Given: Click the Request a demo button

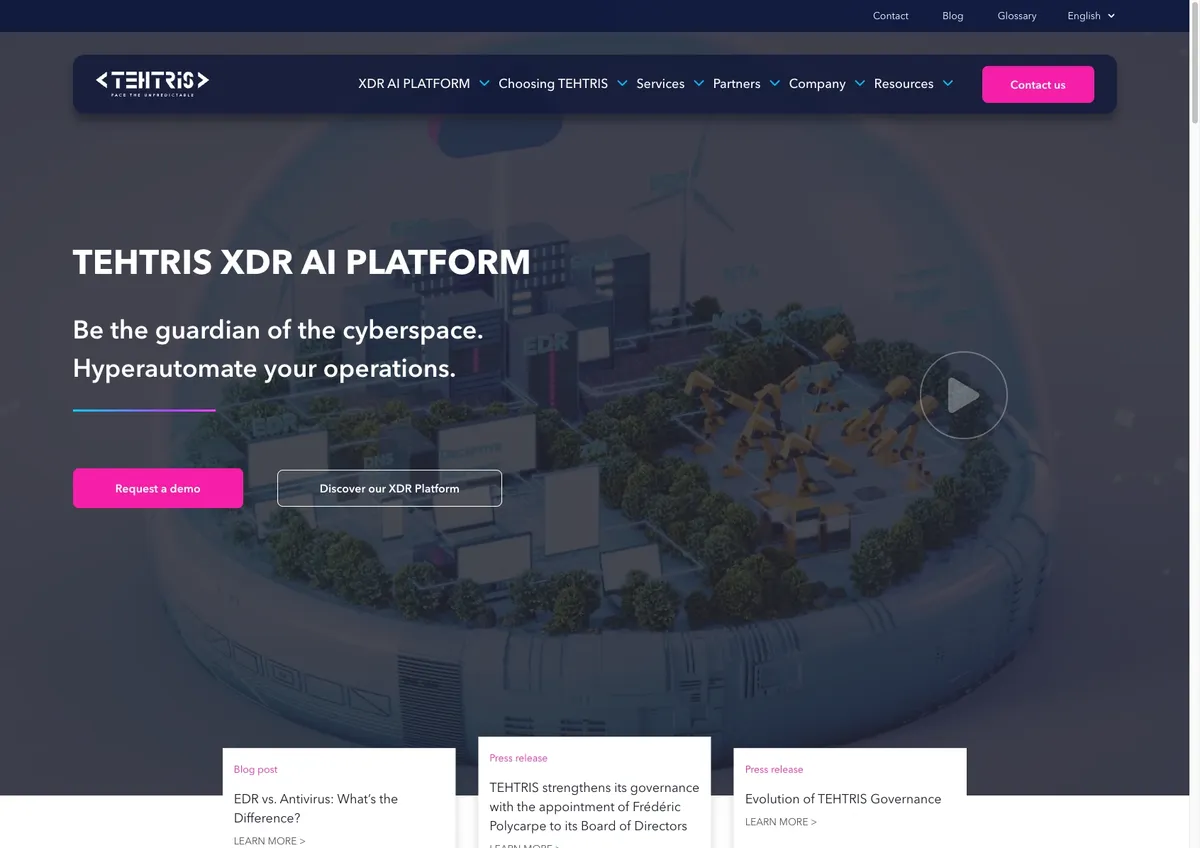Looking at the screenshot, I should point(158,488).
